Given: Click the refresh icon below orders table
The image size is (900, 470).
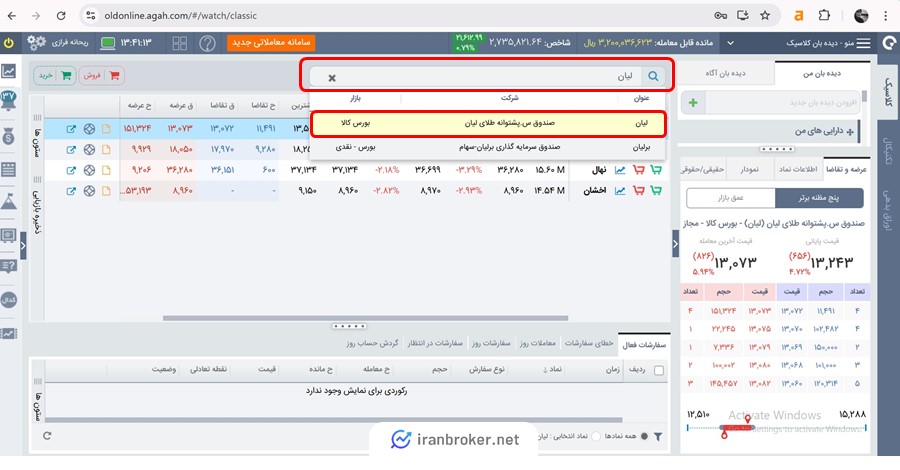Looking at the screenshot, I should (47, 436).
